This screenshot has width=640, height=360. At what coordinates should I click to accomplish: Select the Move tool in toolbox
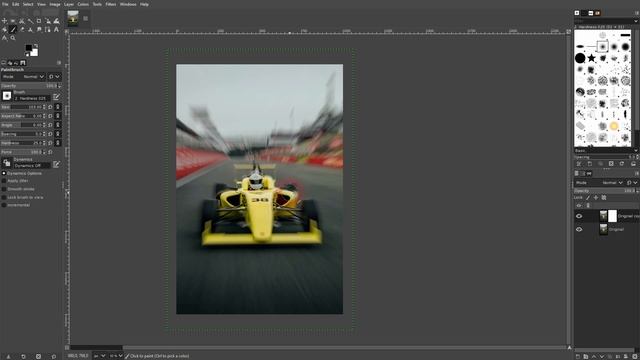[x=4, y=21]
